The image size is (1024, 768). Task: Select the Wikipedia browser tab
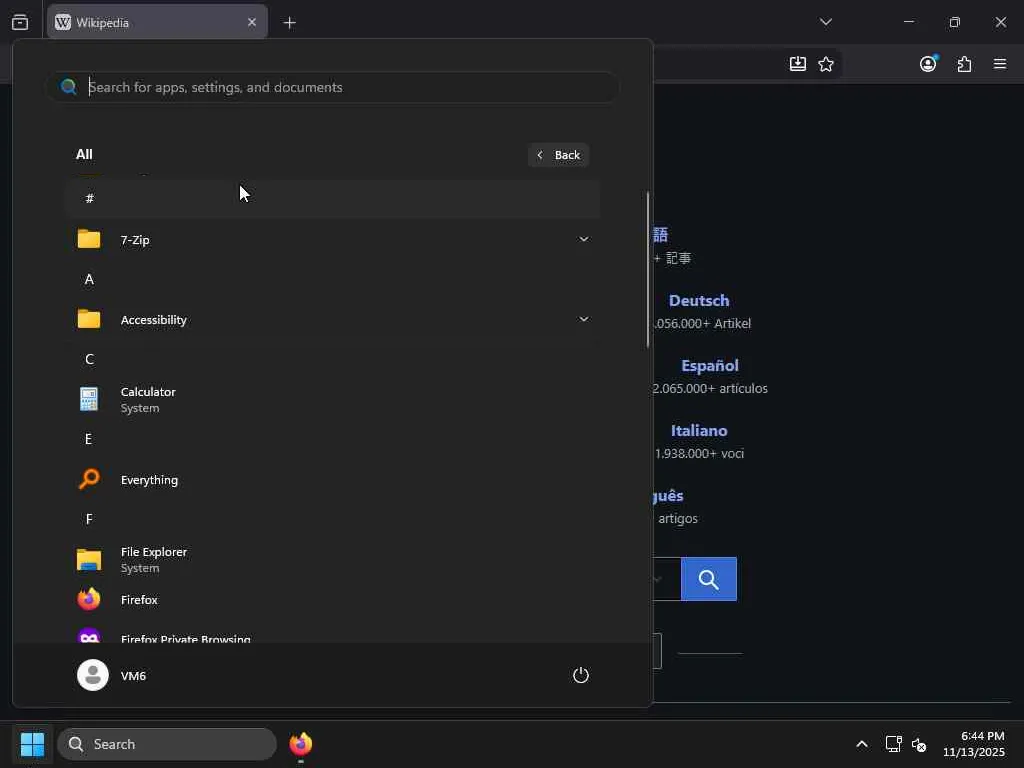[157, 22]
